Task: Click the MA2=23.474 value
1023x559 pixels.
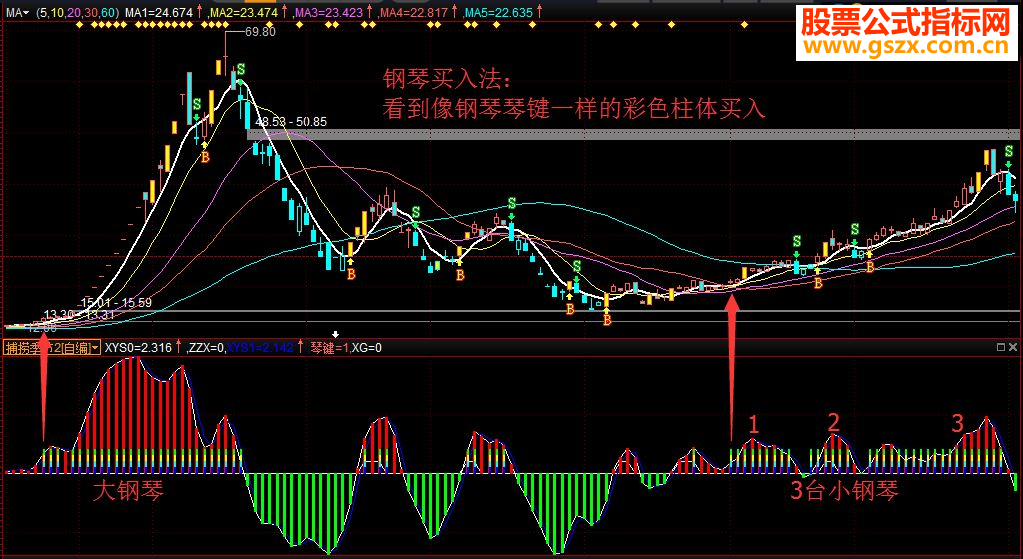Action: point(243,12)
